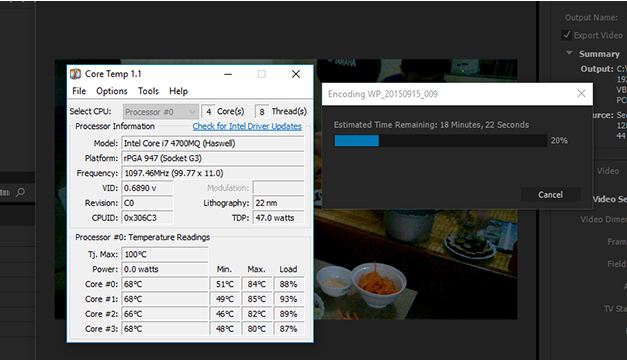The image size is (627, 360).
Task: Open the Help menu in Core Temp
Action: point(178,91)
